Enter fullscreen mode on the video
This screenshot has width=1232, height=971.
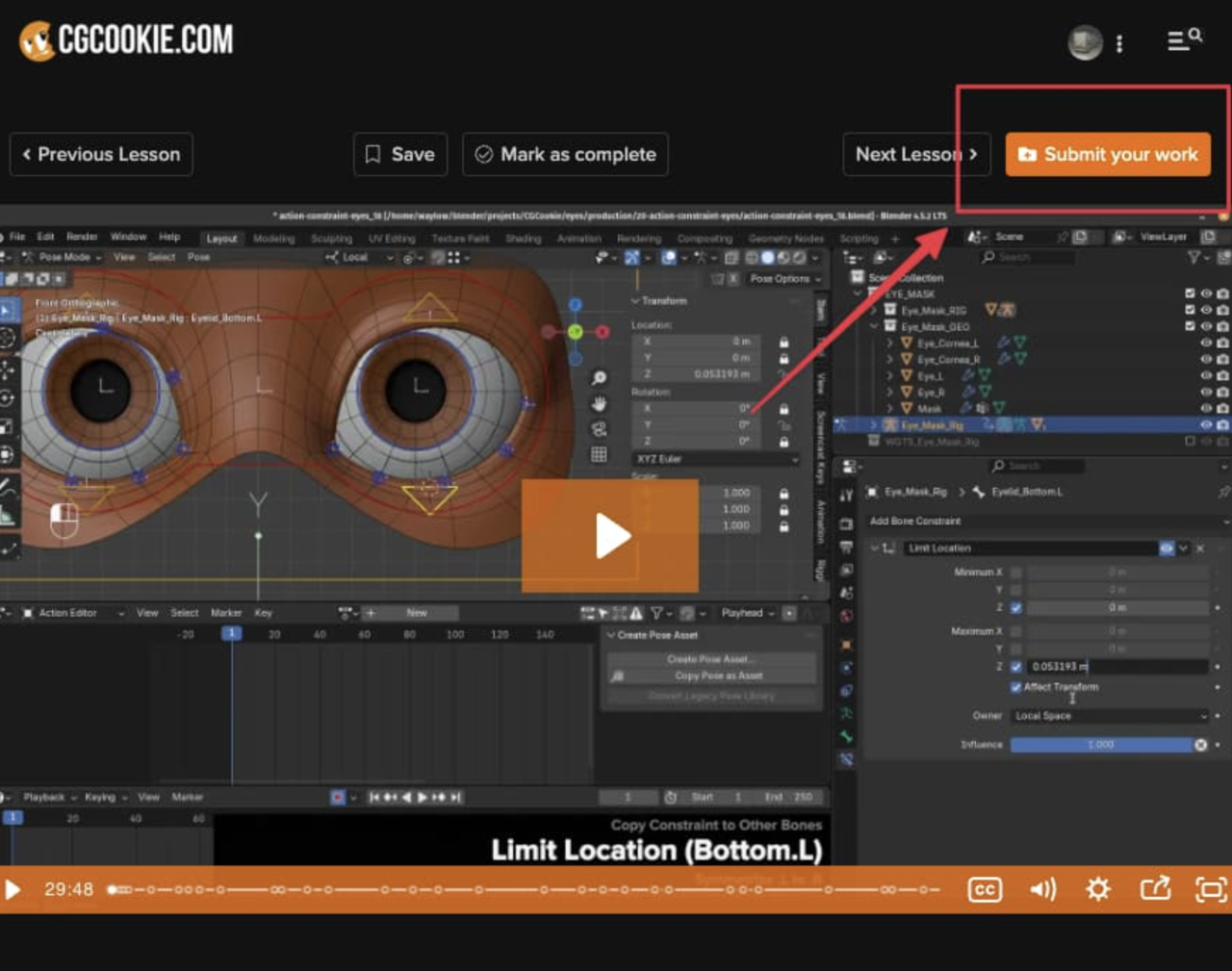(x=1210, y=889)
